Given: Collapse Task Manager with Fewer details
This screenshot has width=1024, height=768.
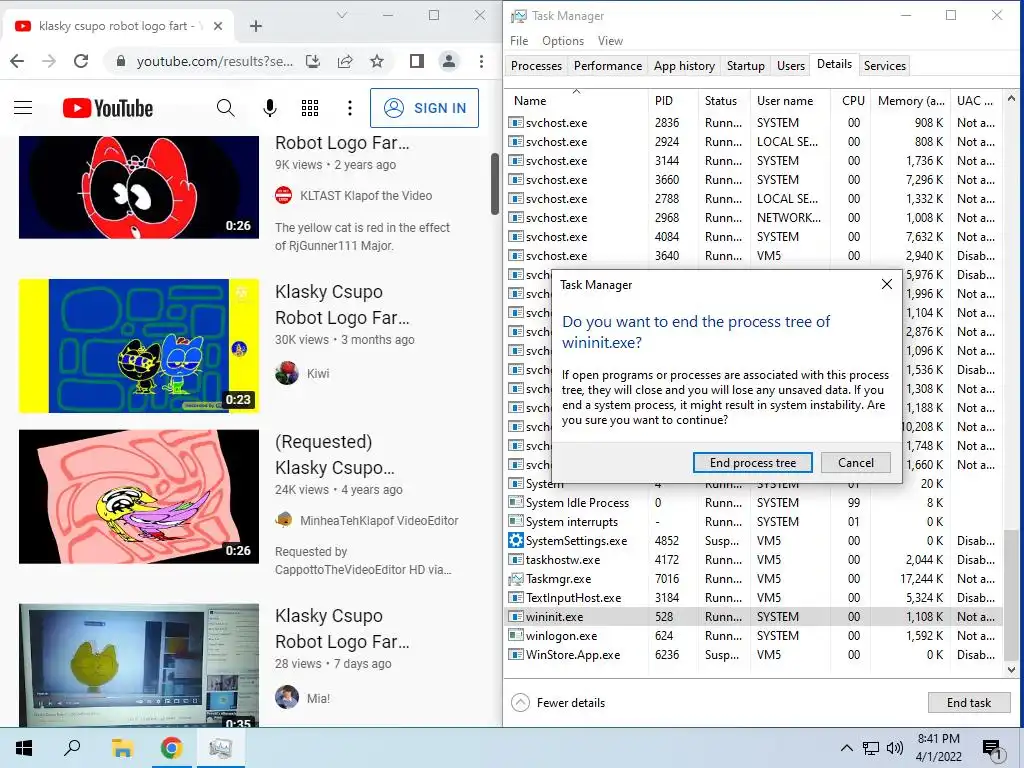Looking at the screenshot, I should click(558, 703).
